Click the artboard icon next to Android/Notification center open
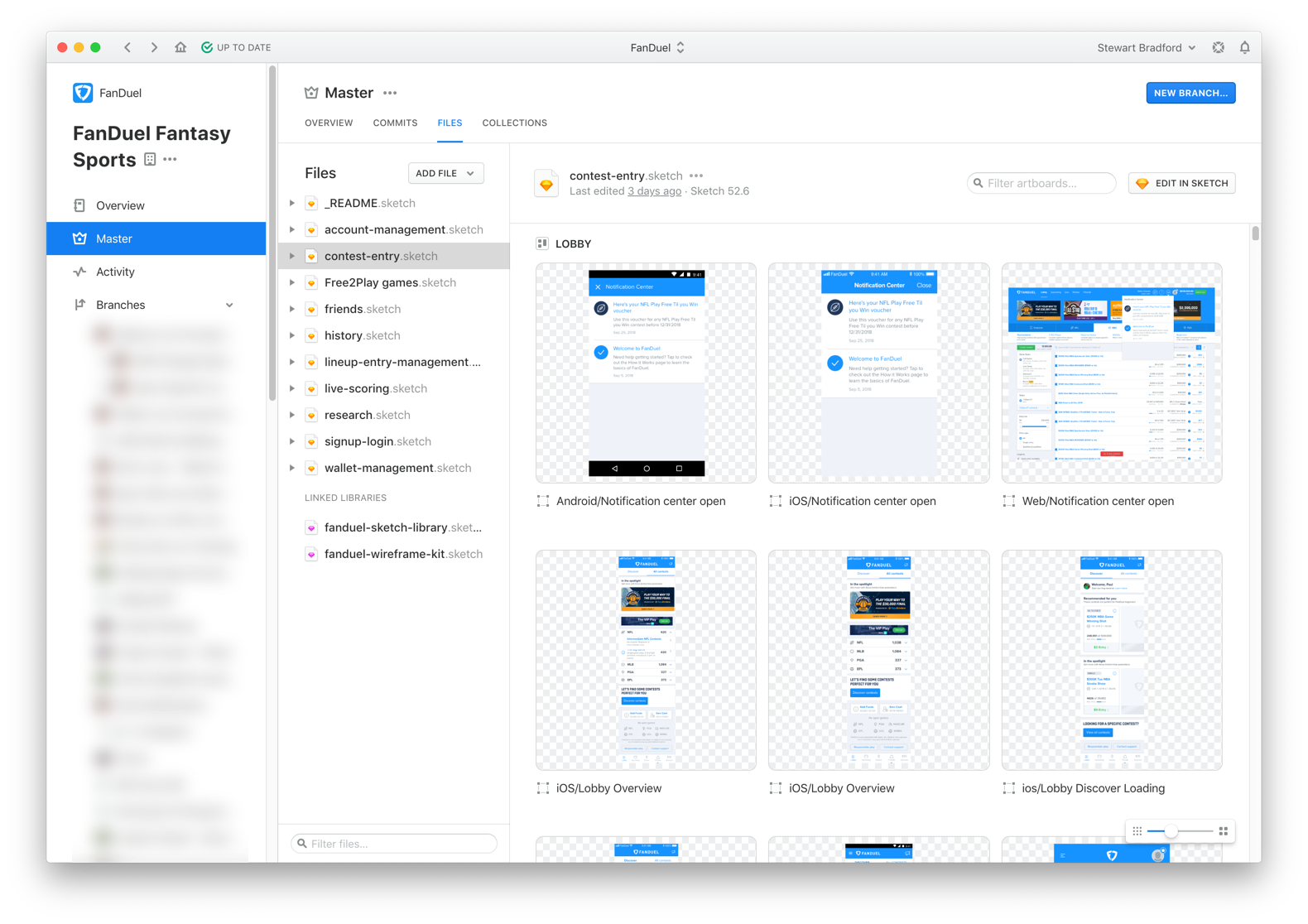This screenshot has width=1308, height=924. (543, 501)
